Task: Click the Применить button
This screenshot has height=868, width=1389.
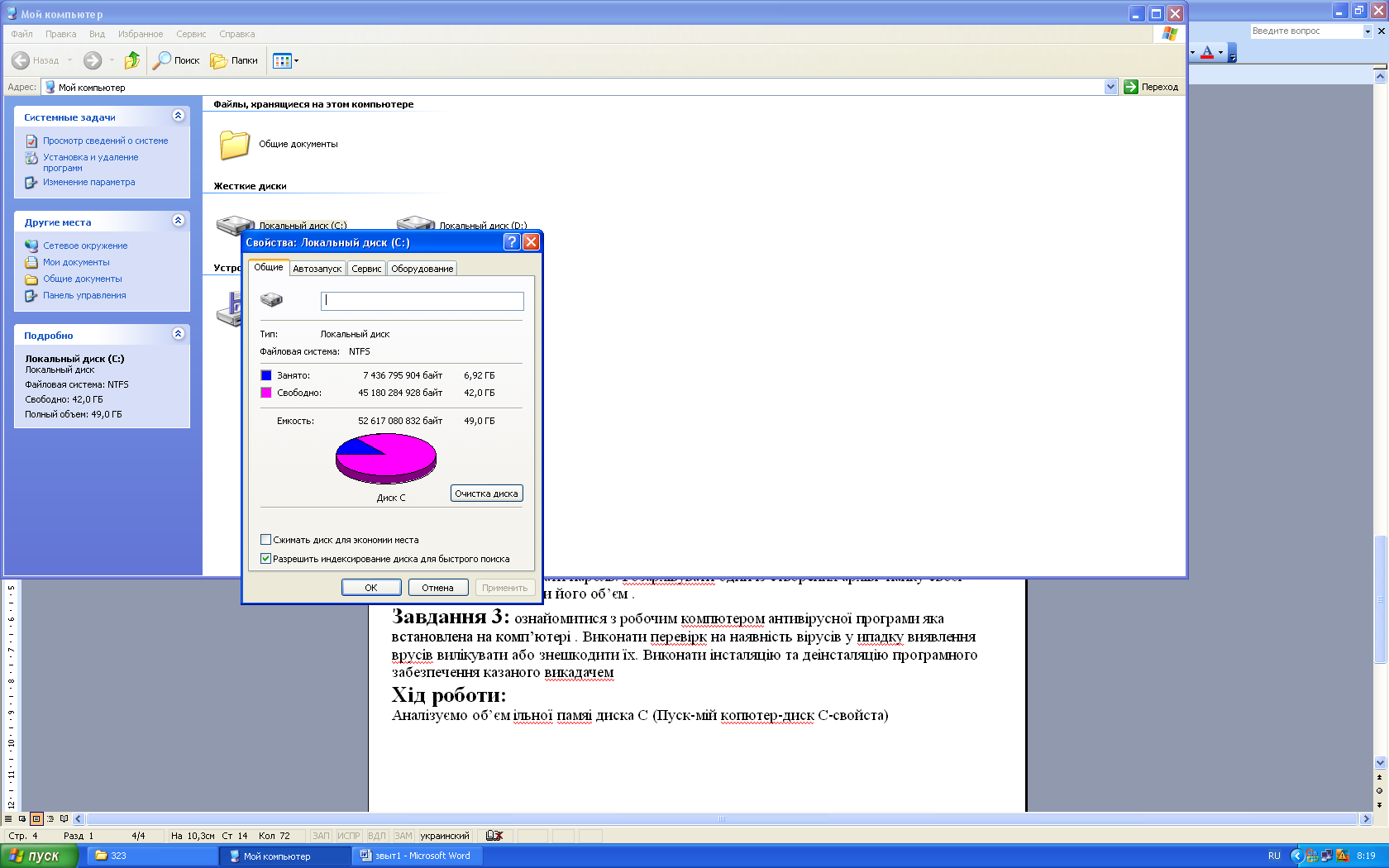Action: tap(504, 588)
